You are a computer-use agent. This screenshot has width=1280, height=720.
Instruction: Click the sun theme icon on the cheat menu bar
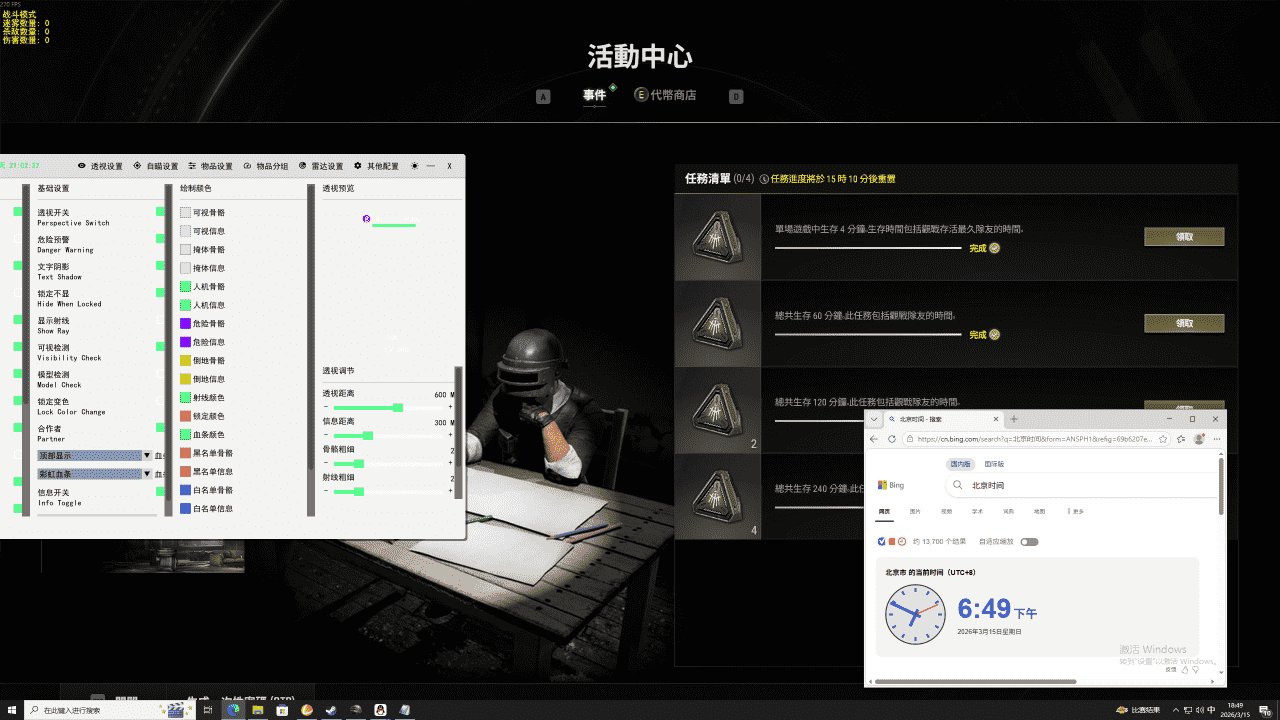(413, 166)
